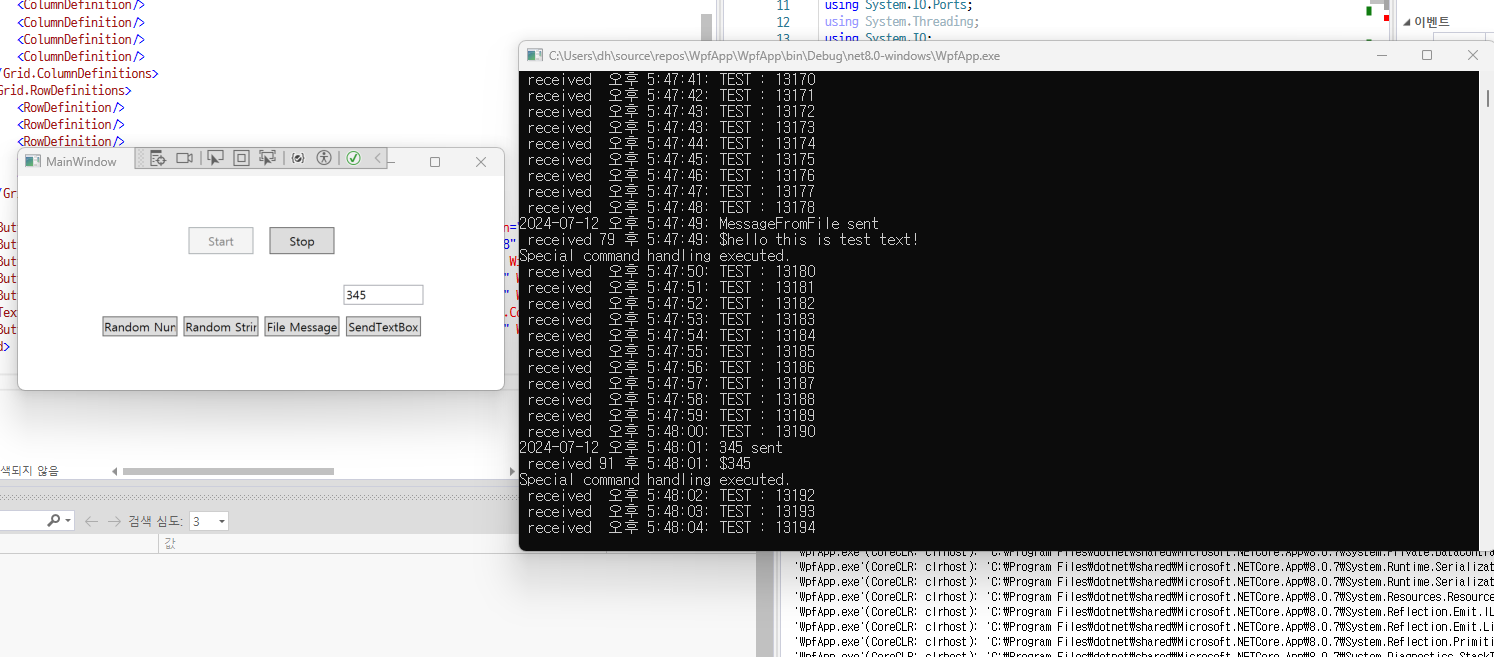Image resolution: width=1494 pixels, height=657 pixels.
Task: Click the last 'Special command handling executed.' line
Action: point(655,480)
